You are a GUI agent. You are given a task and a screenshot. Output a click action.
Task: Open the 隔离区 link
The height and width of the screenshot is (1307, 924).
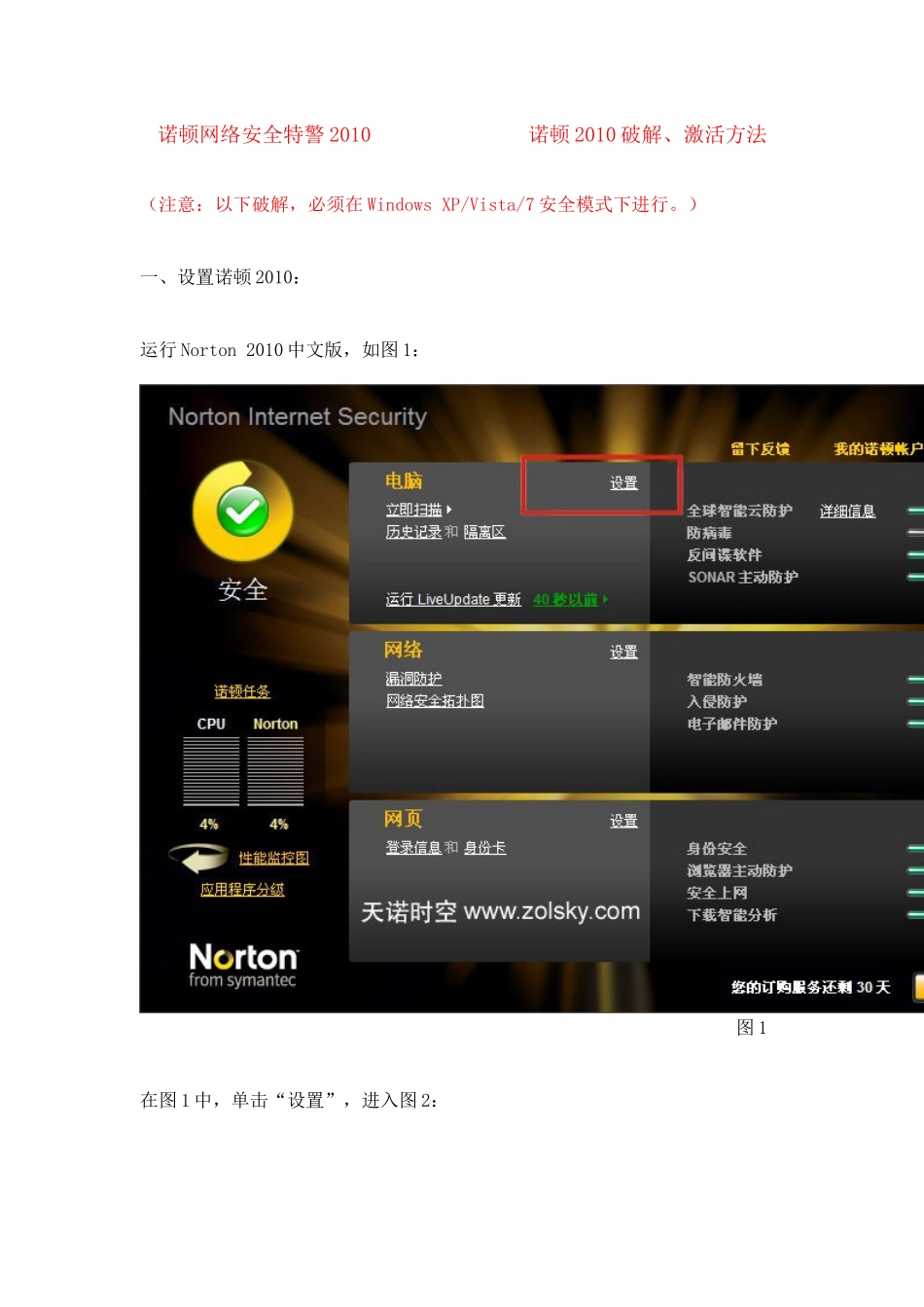point(484,532)
